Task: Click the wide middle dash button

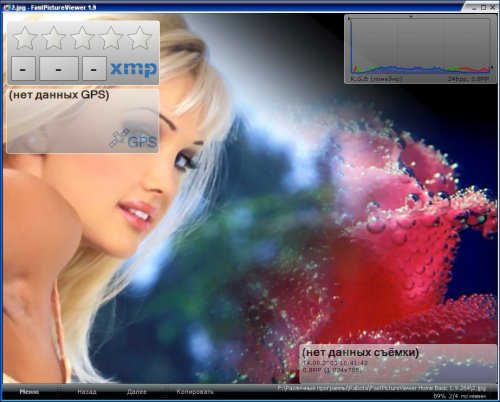Action: [59, 69]
